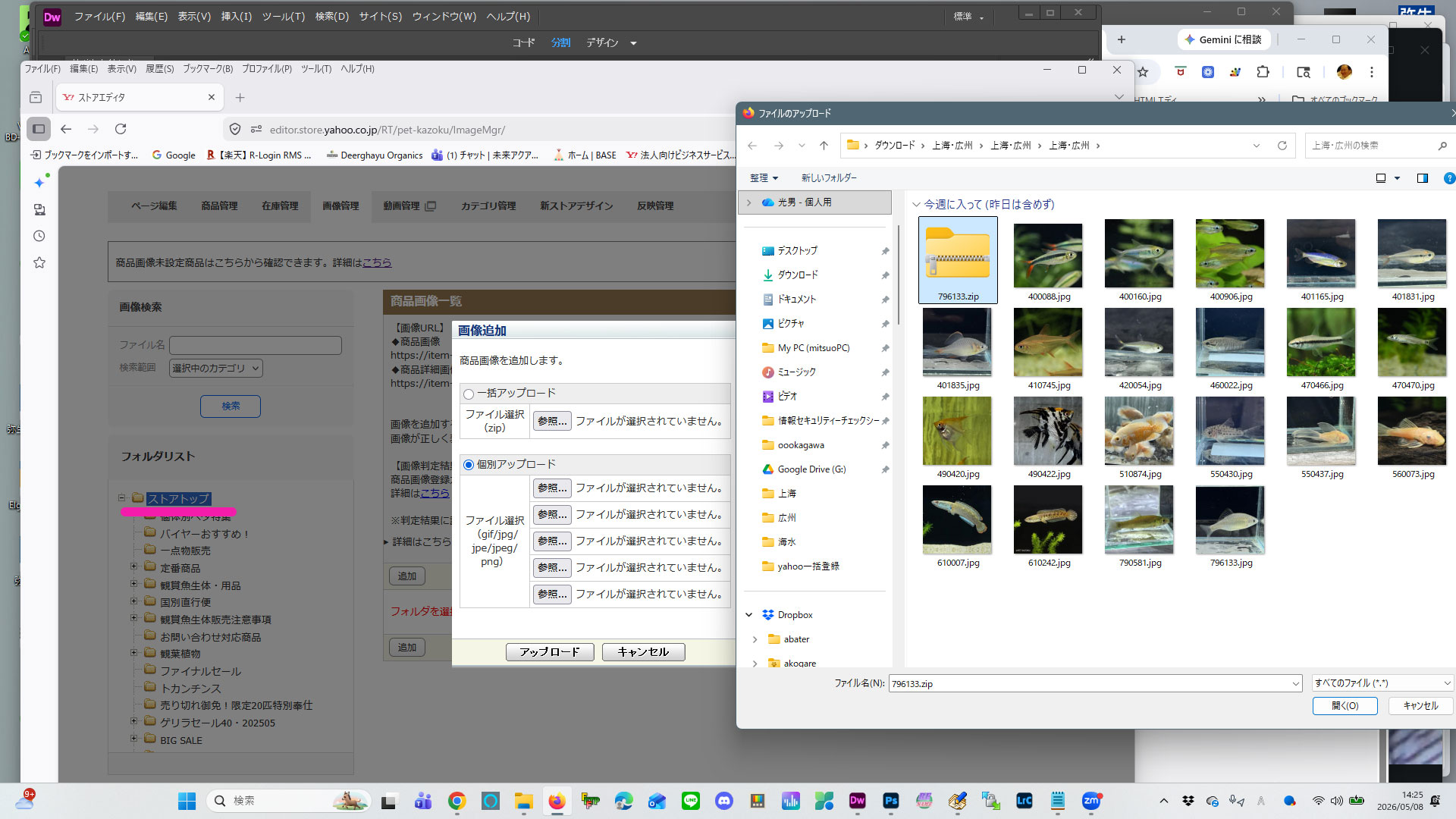This screenshot has height=819, width=1456.
Task: Expand 光男 - 個人用 OneDrive node
Action: tap(749, 202)
